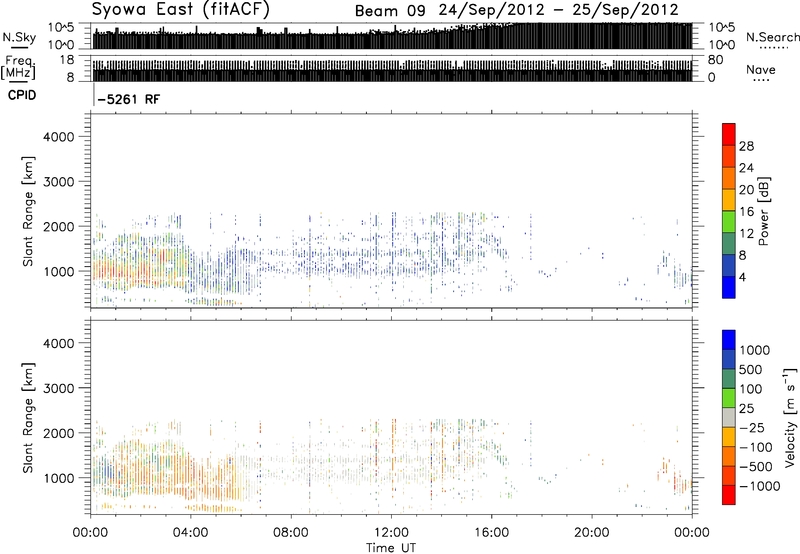Click the 'CPID' label

[x=22, y=95]
